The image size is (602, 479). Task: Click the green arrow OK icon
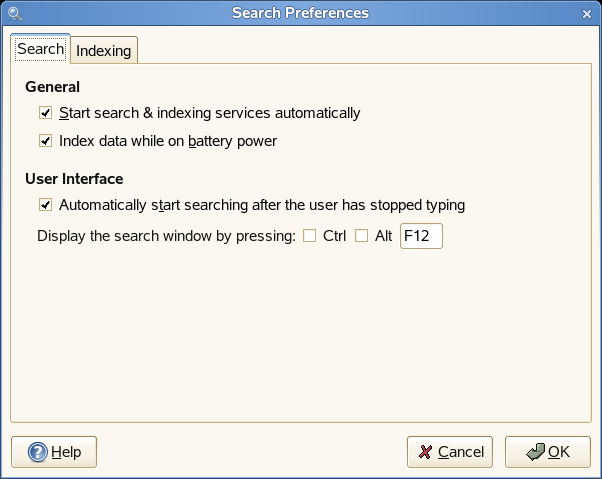(534, 452)
